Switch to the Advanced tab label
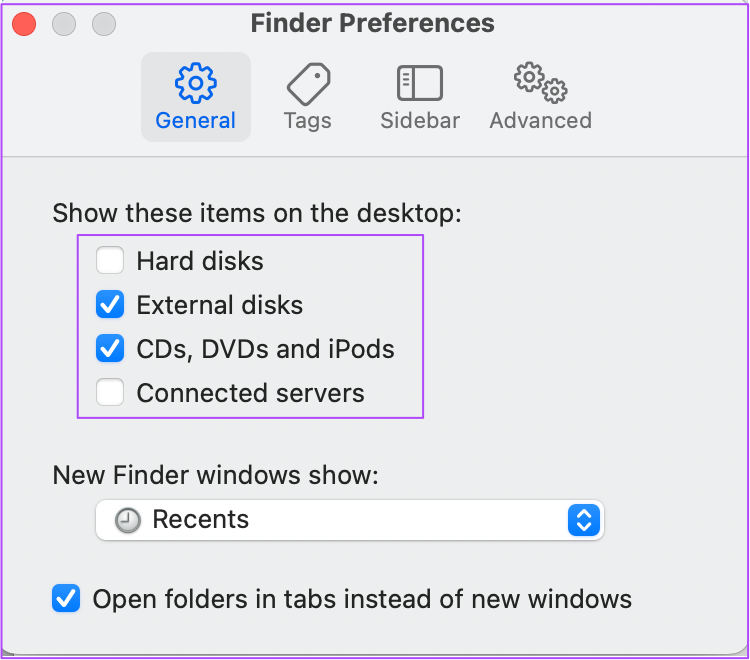Viewport: 750px width, 660px height. pos(540,121)
